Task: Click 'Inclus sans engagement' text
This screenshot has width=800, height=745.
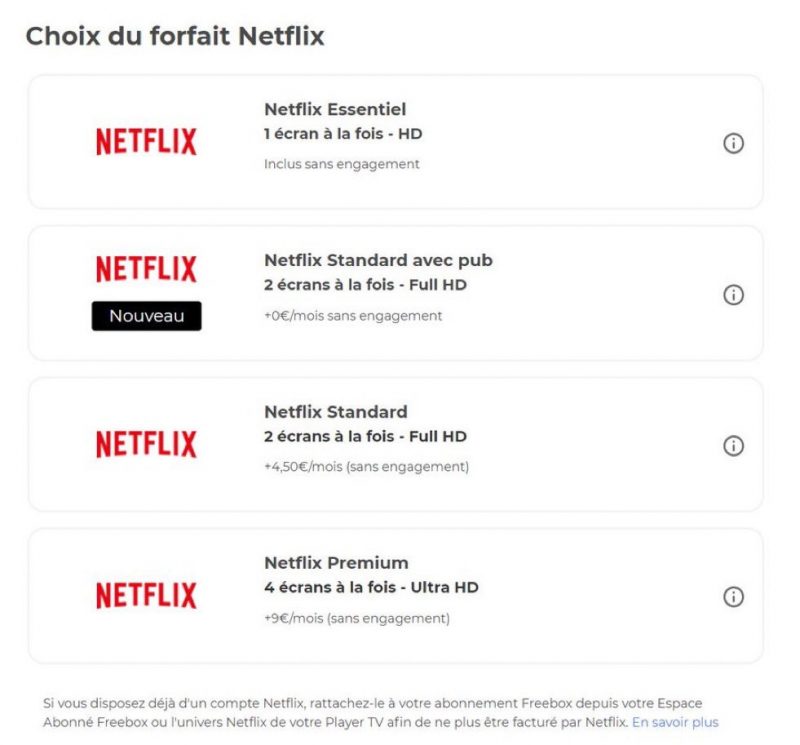Action: tap(342, 164)
